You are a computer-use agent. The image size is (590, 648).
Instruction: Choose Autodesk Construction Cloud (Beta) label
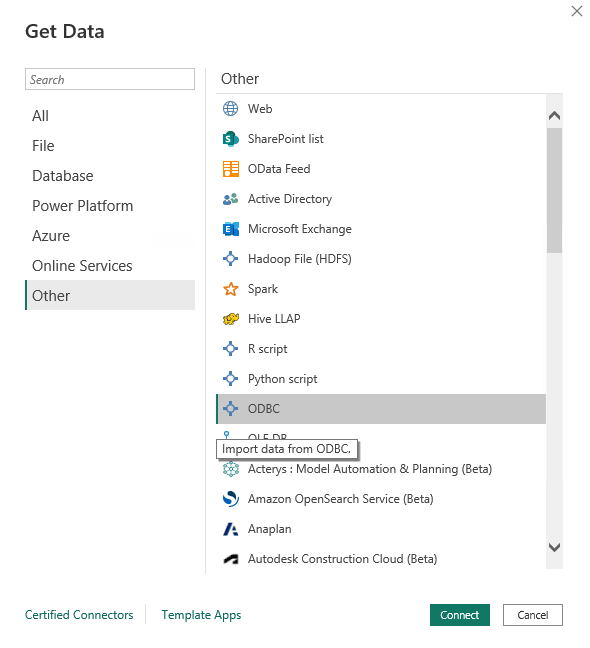pyautogui.click(x=343, y=559)
